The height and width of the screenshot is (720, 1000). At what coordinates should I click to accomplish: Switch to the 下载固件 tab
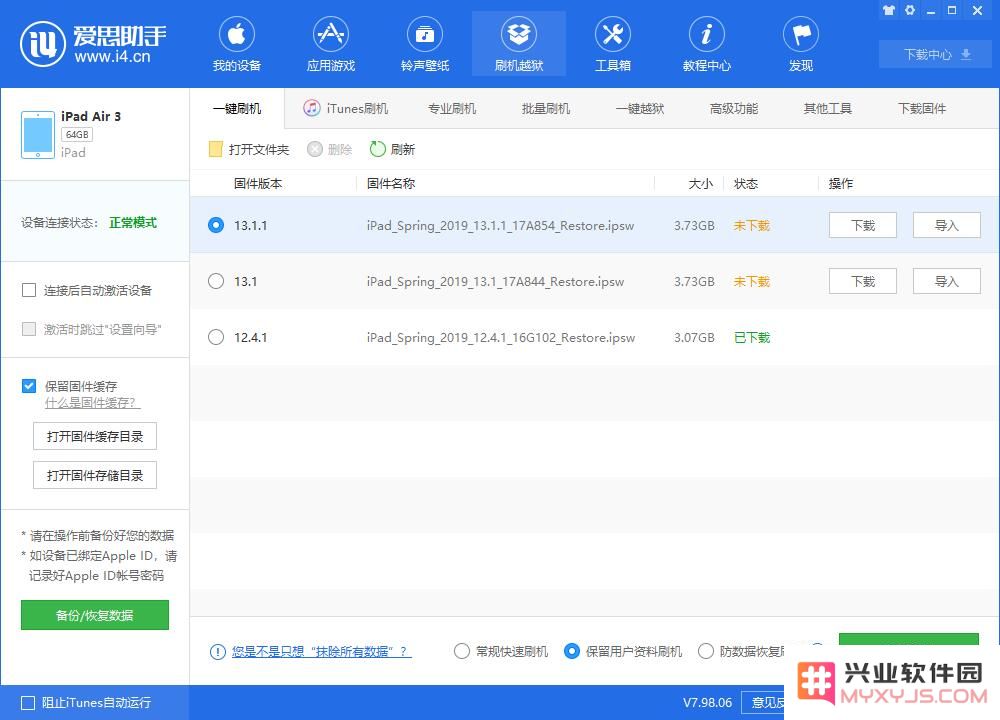922,108
